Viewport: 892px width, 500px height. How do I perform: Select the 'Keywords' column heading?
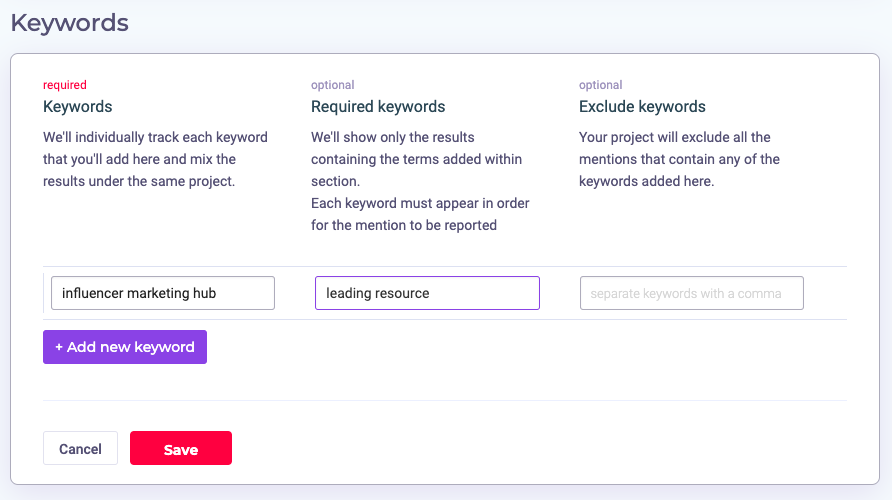(x=78, y=106)
